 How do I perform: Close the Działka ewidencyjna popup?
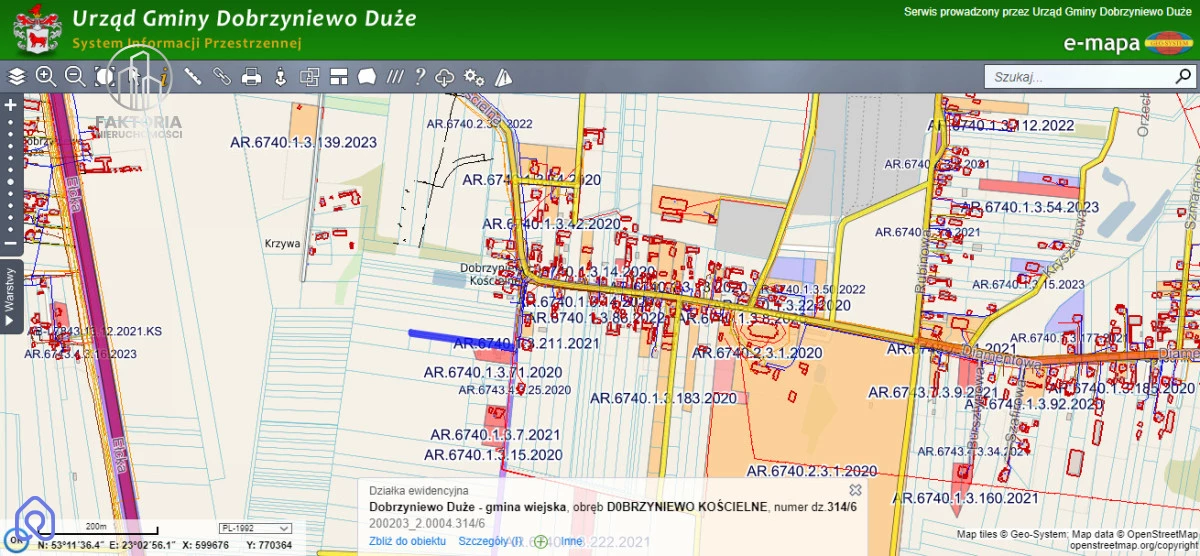click(855, 490)
